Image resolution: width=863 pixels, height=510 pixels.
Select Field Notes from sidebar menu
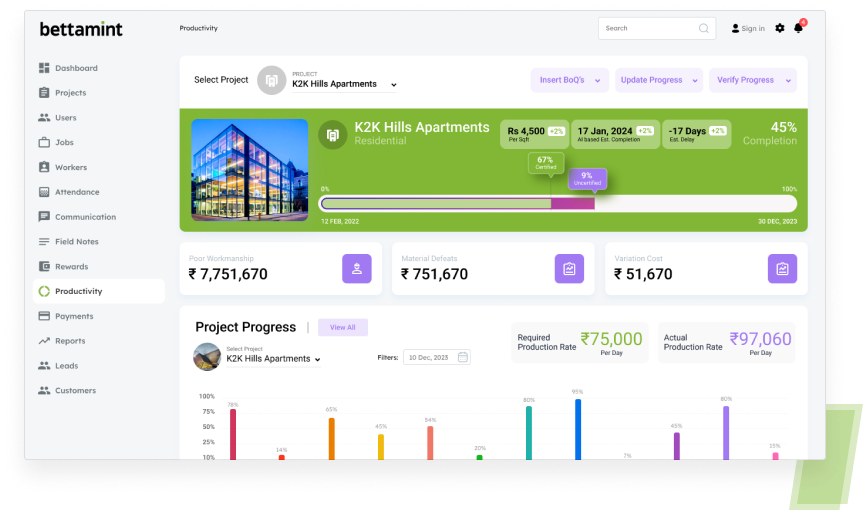point(76,242)
